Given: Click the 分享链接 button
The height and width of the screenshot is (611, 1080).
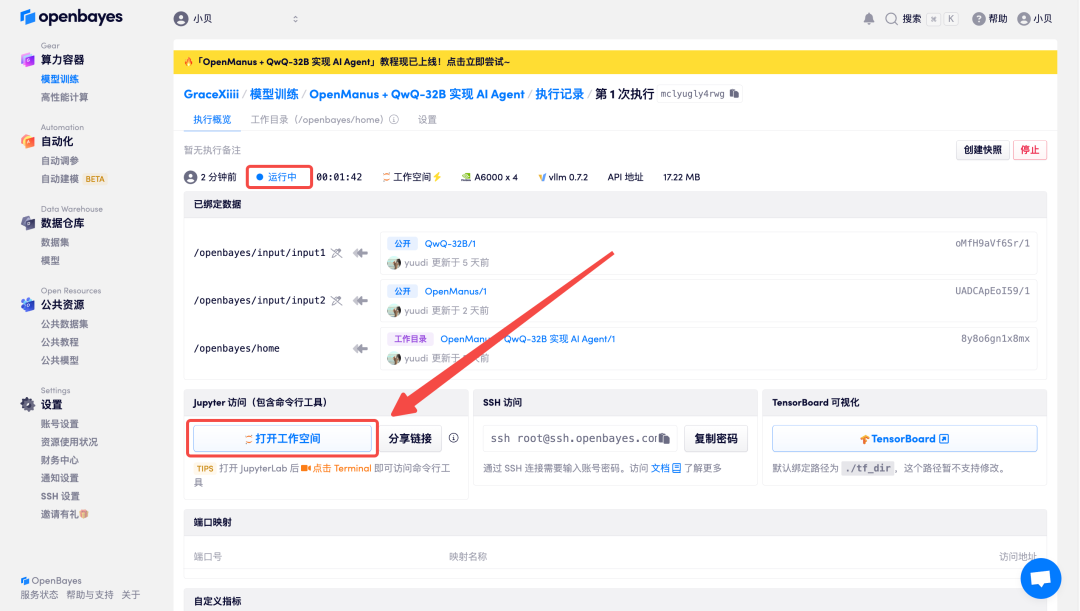Looking at the screenshot, I should (410, 438).
